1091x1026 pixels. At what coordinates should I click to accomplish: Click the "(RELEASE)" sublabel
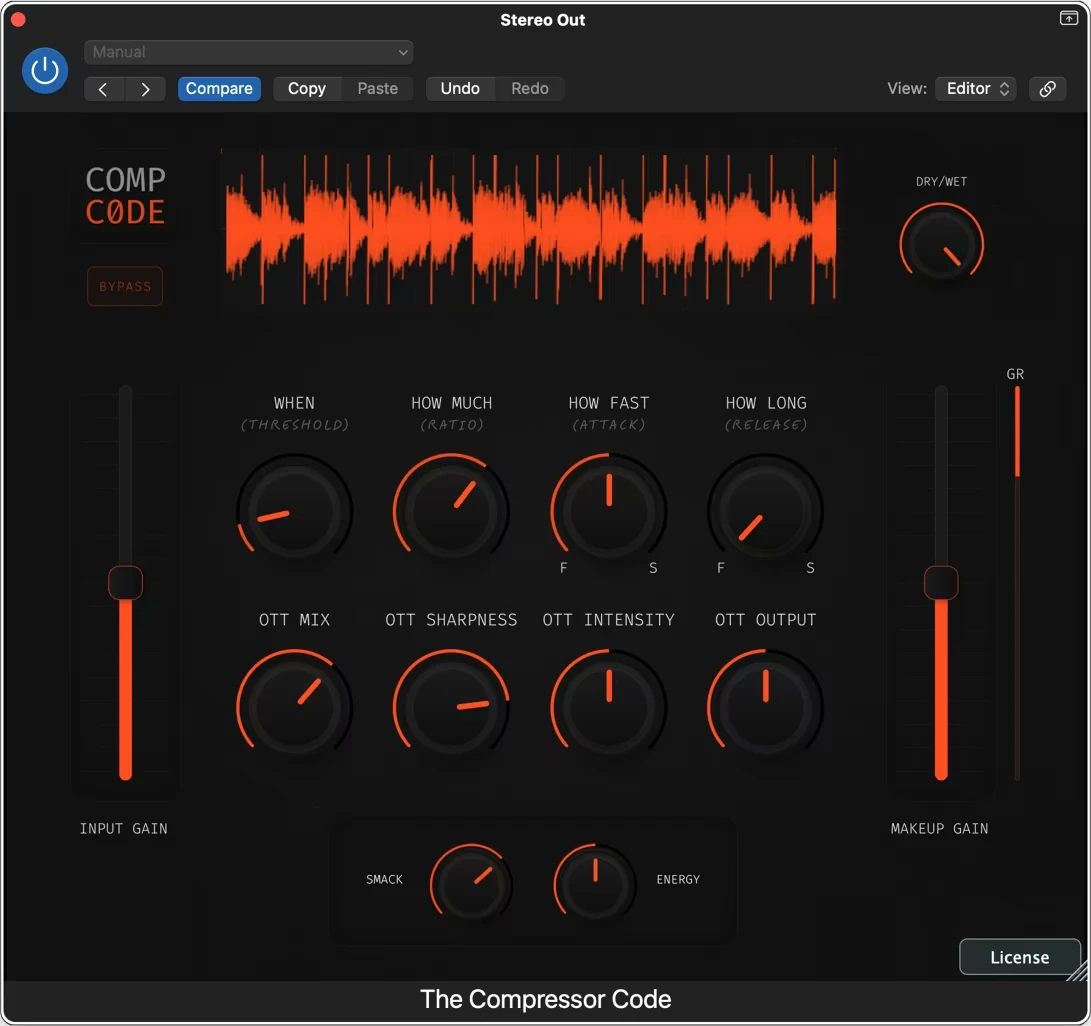tap(765, 424)
